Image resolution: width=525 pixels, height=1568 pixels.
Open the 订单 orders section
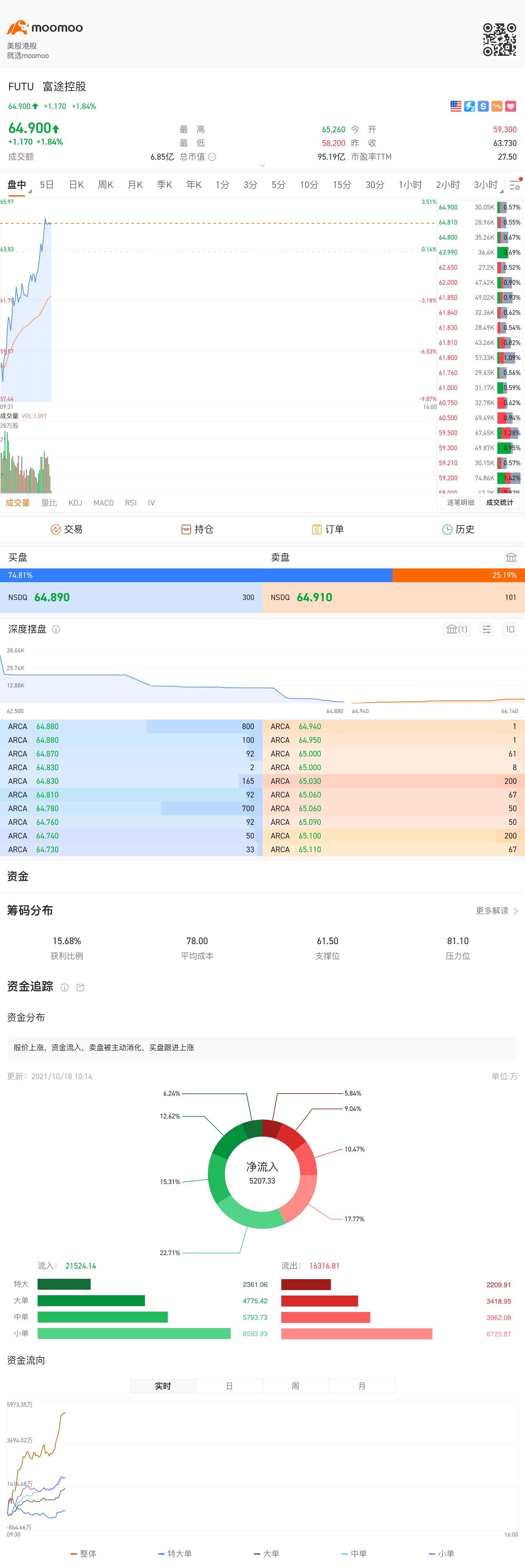pos(327,529)
